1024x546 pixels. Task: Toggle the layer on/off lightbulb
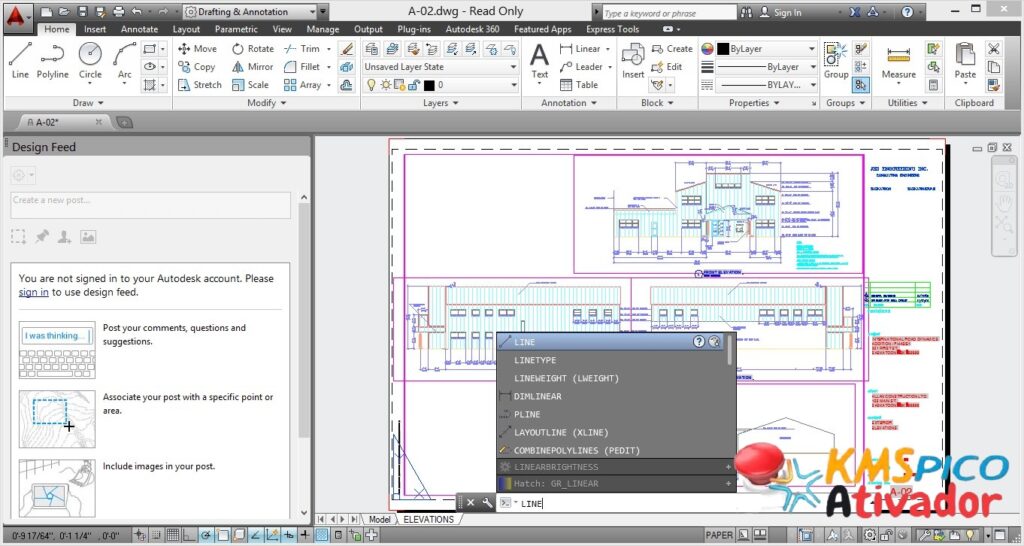[371, 85]
